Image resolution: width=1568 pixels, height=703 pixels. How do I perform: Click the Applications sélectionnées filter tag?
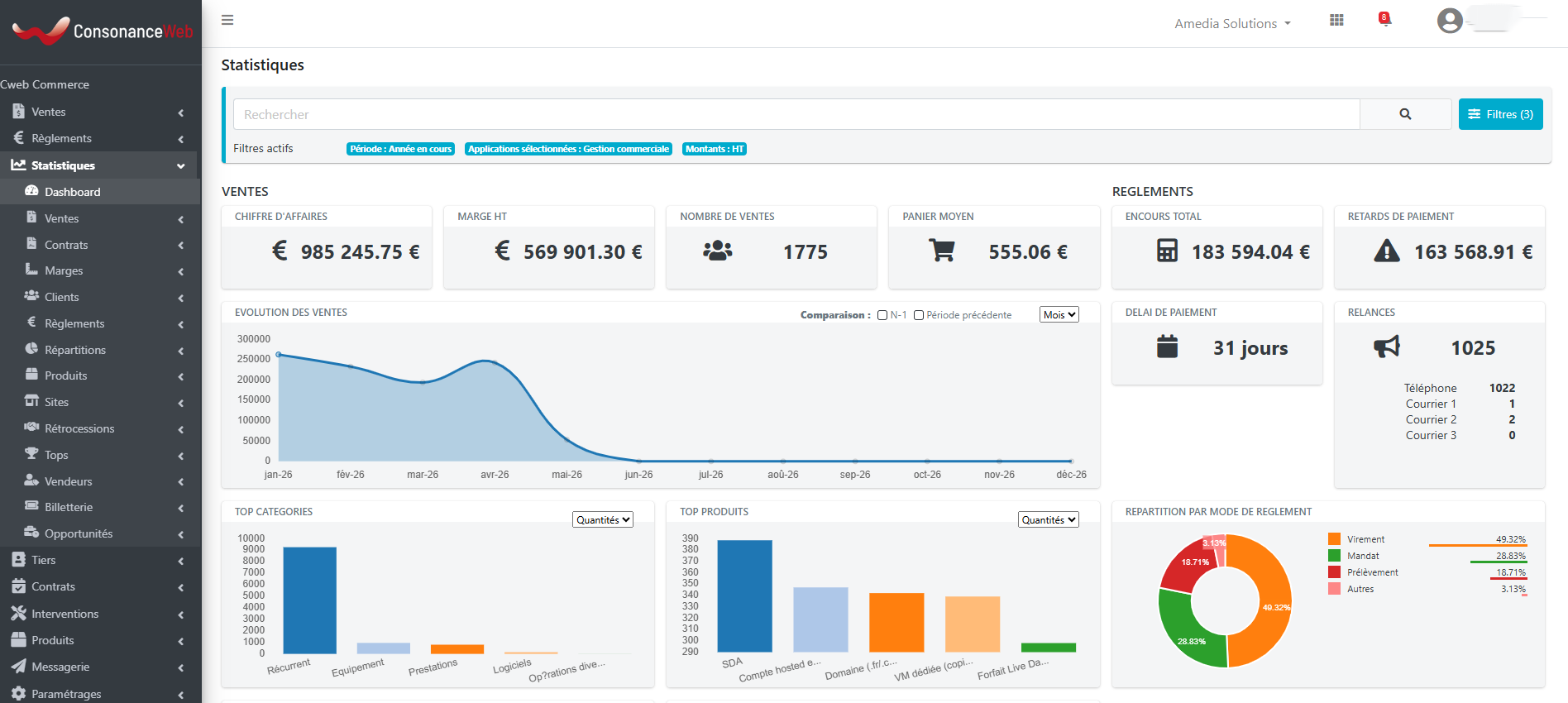pyautogui.click(x=568, y=149)
